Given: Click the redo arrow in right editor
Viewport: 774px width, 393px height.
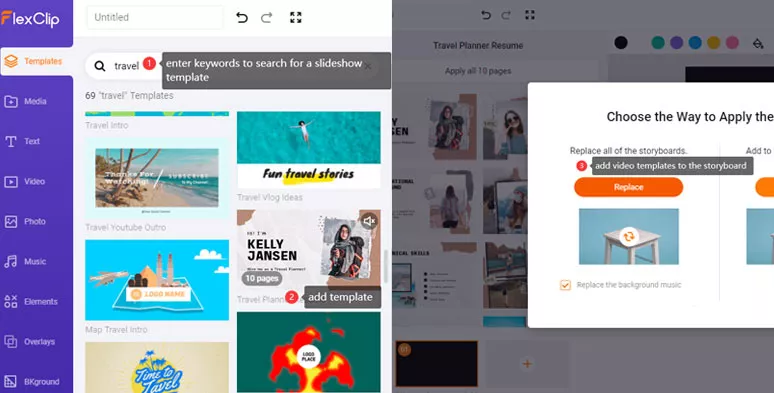Looking at the screenshot, I should coord(506,15).
